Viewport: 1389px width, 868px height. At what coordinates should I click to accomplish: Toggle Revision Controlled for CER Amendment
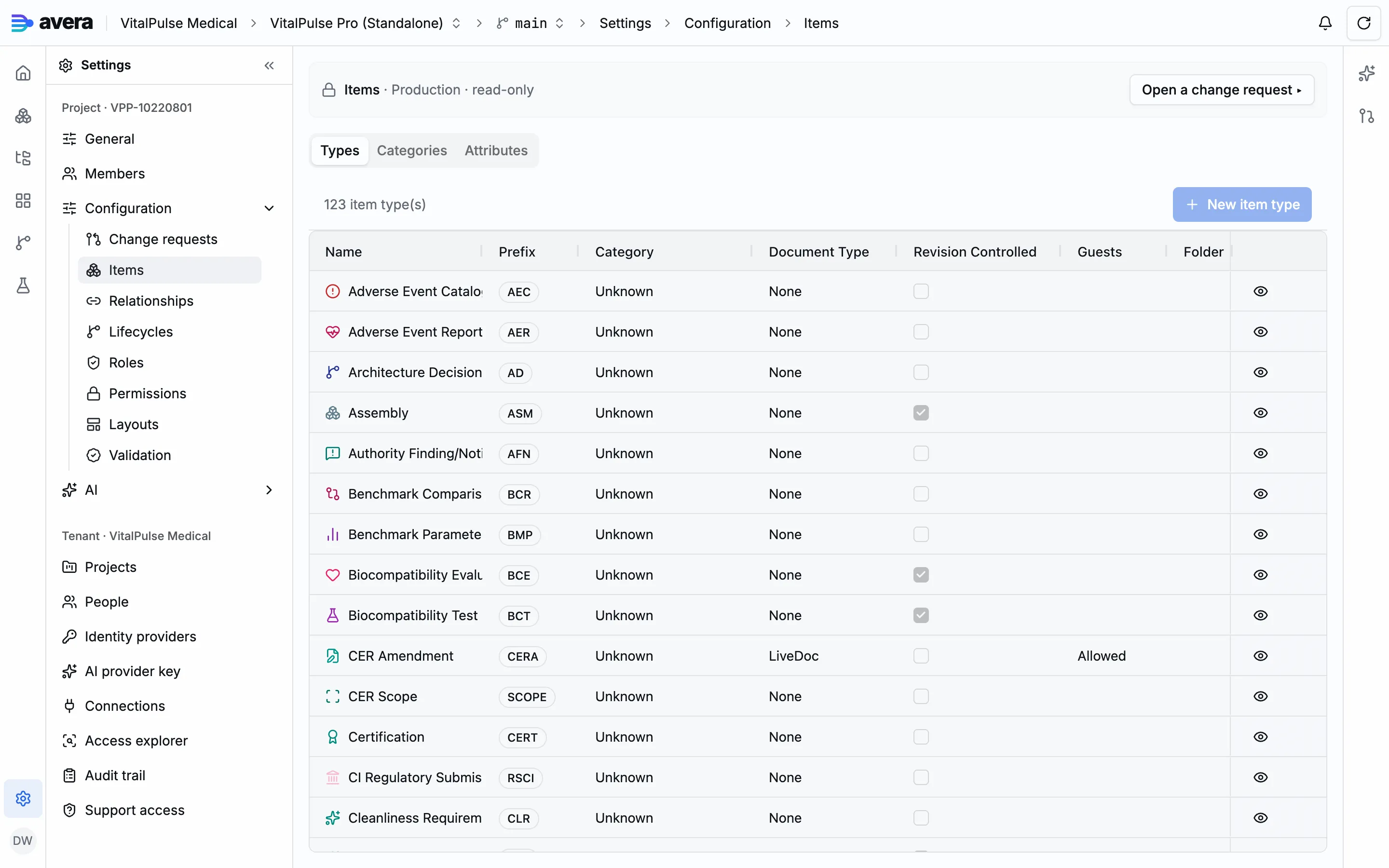(921, 656)
